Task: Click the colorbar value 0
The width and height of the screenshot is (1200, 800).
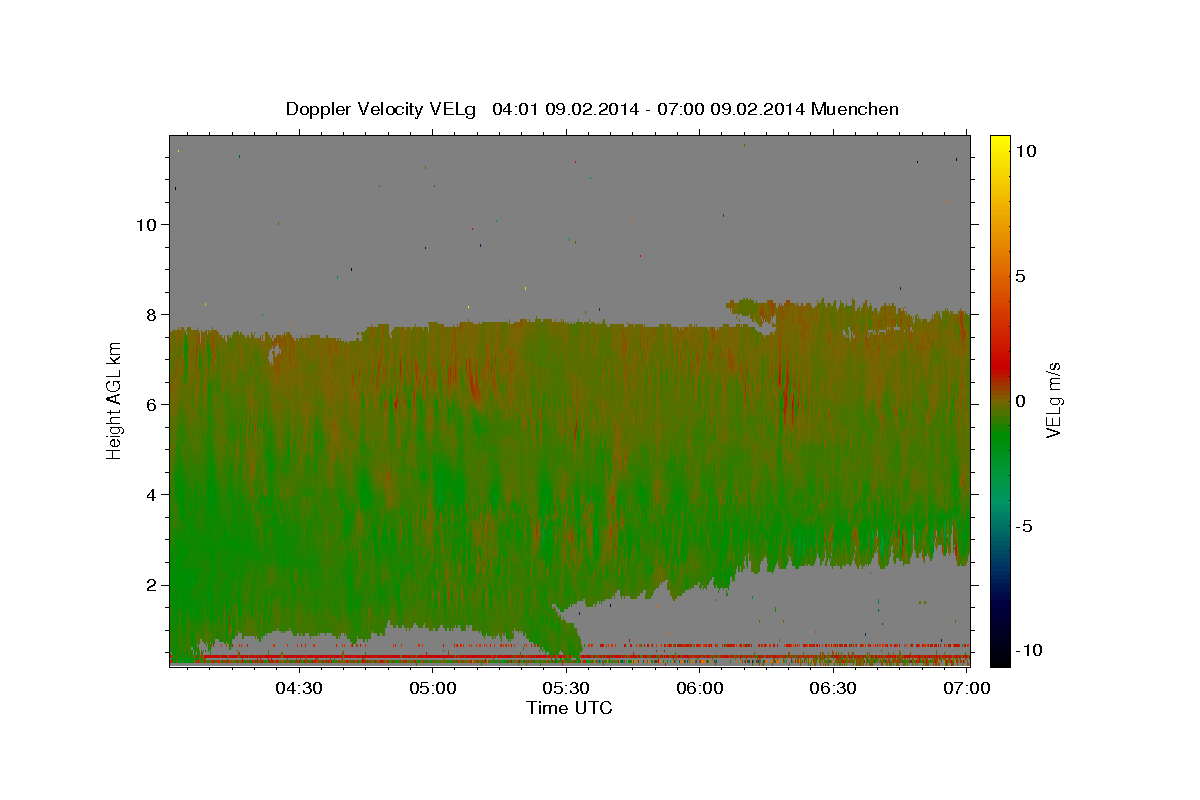Action: 1021,401
